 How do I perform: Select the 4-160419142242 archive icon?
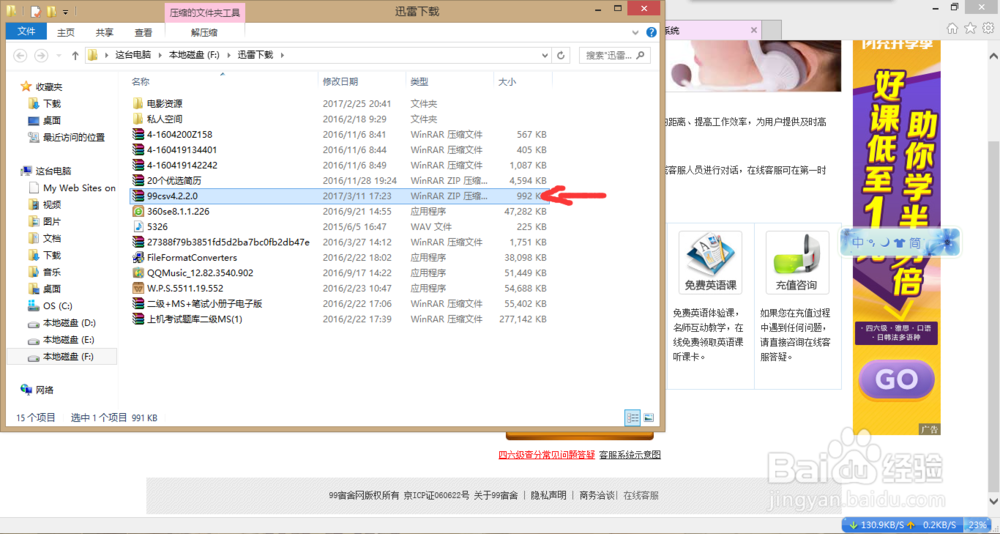click(138, 165)
